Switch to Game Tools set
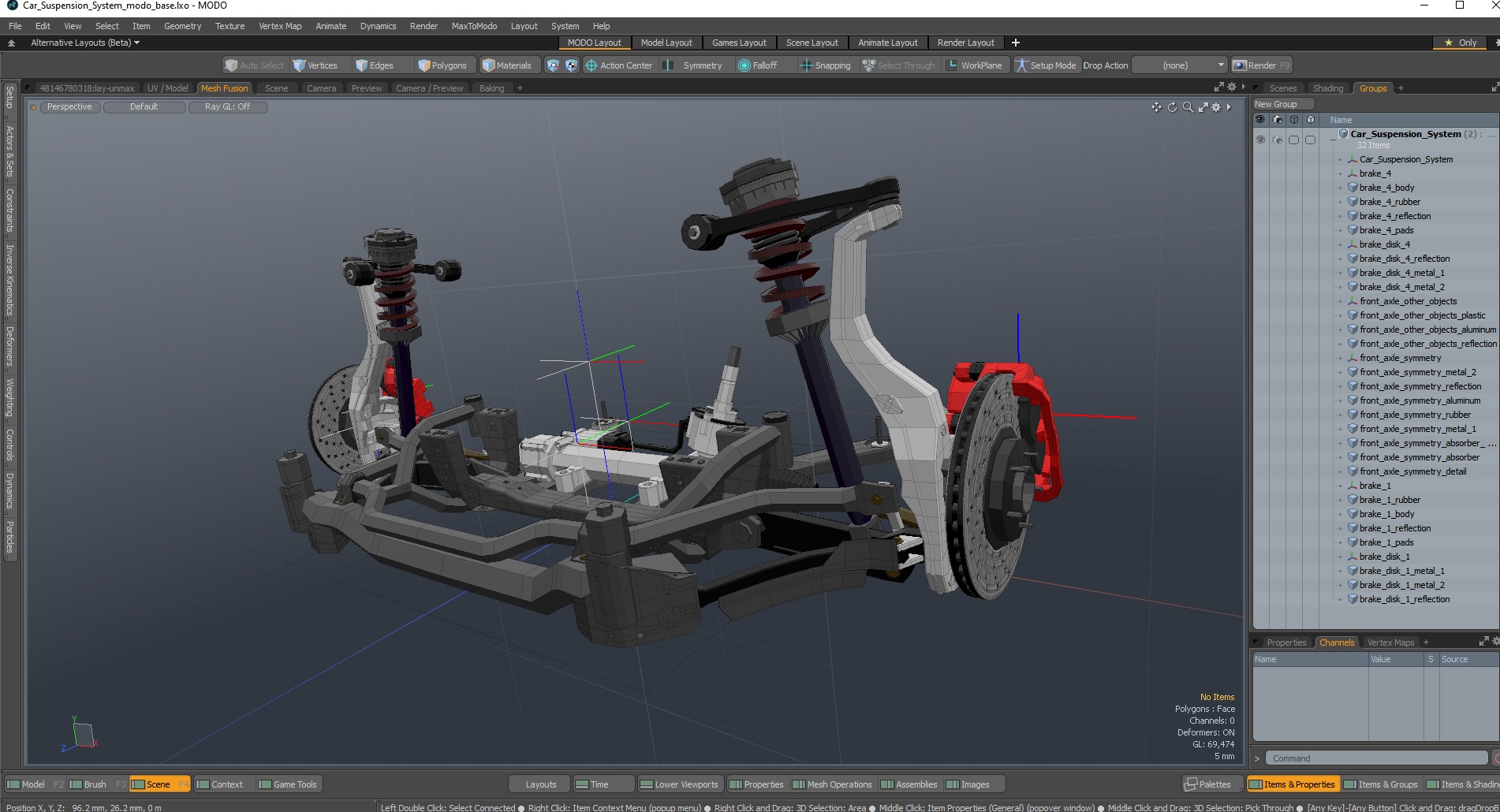The height and width of the screenshot is (812, 1500). coord(288,784)
